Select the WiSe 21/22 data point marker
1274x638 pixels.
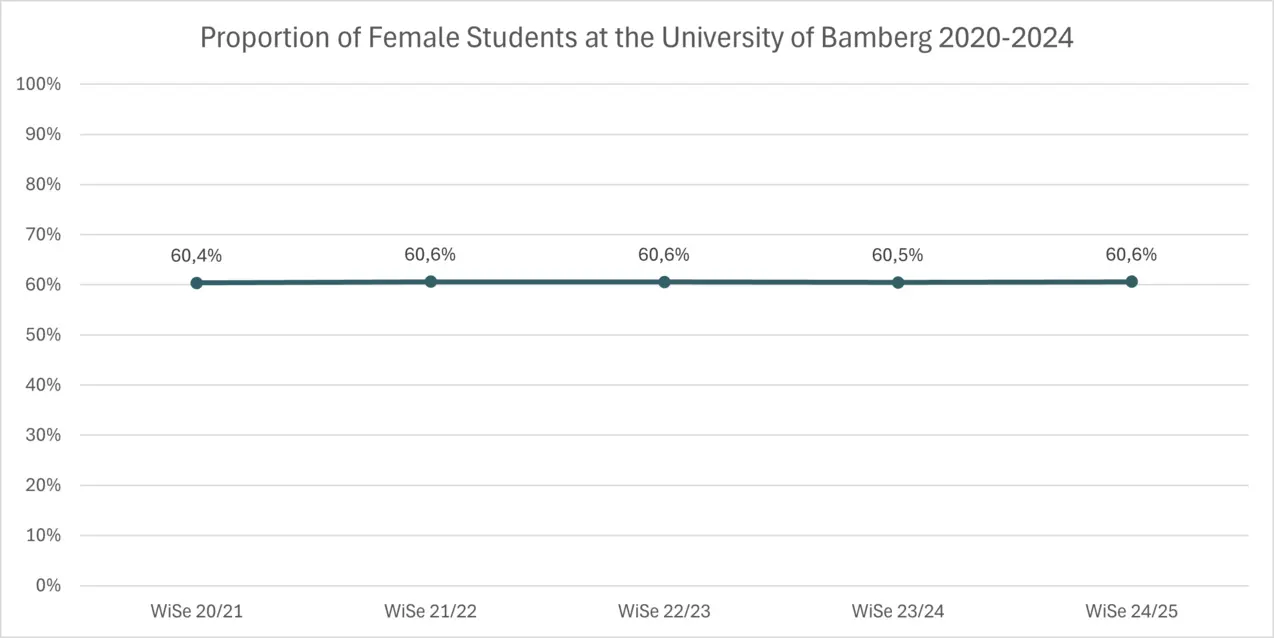coord(431,282)
